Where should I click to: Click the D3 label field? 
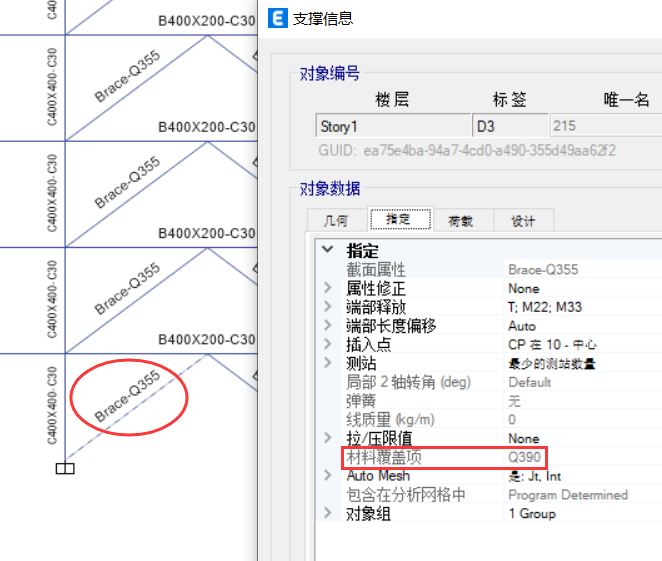pyautogui.click(x=509, y=127)
